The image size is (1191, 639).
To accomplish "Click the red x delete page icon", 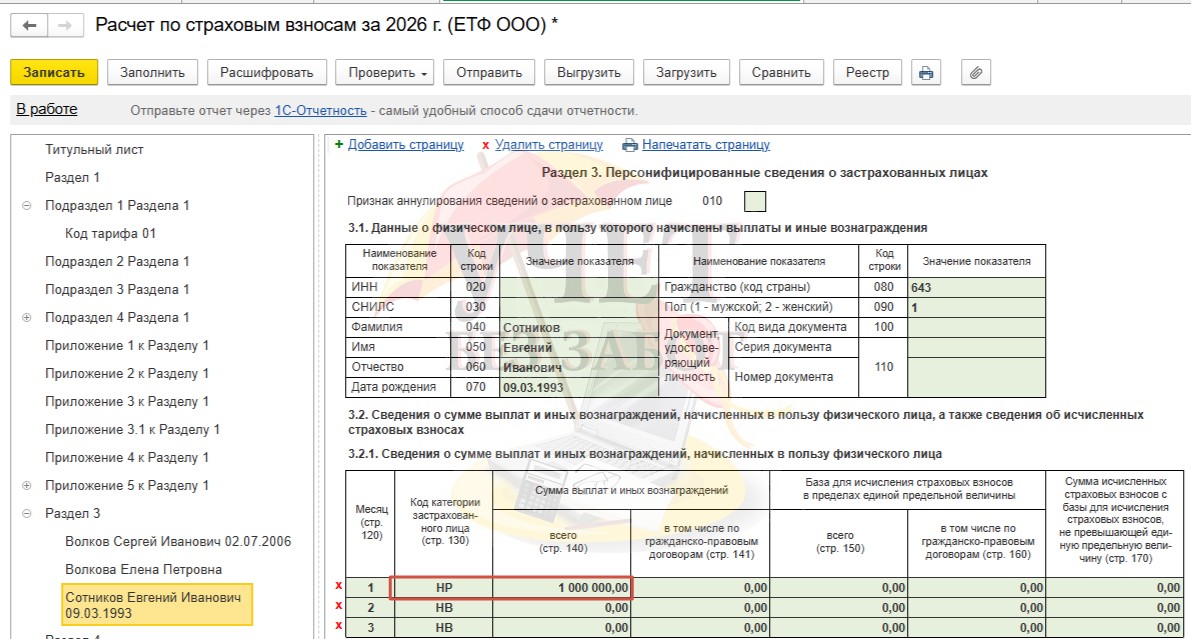I will (485, 145).
